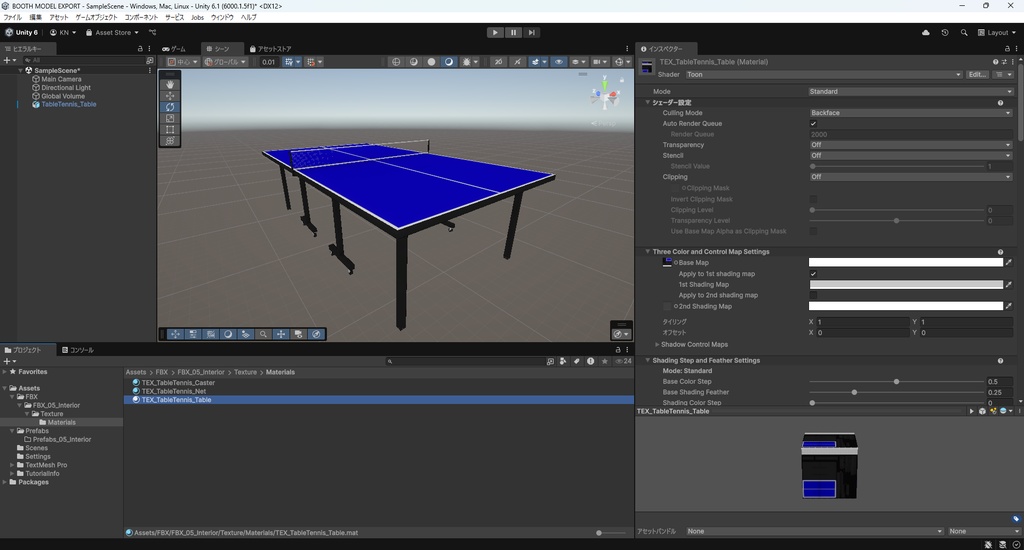Select the Rotate tool
The width and height of the screenshot is (1024, 550).
click(170, 107)
